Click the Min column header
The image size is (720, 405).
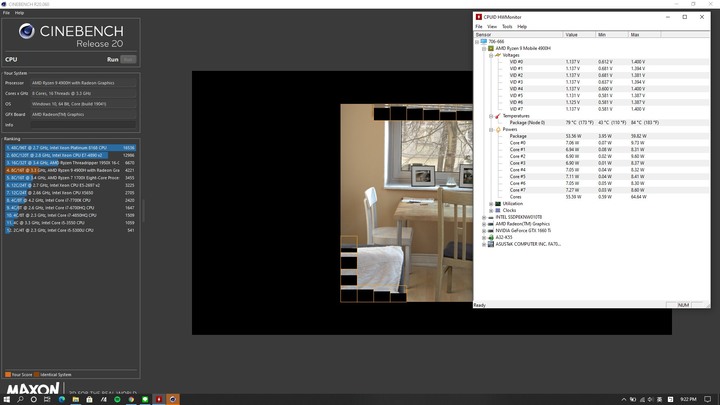tap(612, 34)
